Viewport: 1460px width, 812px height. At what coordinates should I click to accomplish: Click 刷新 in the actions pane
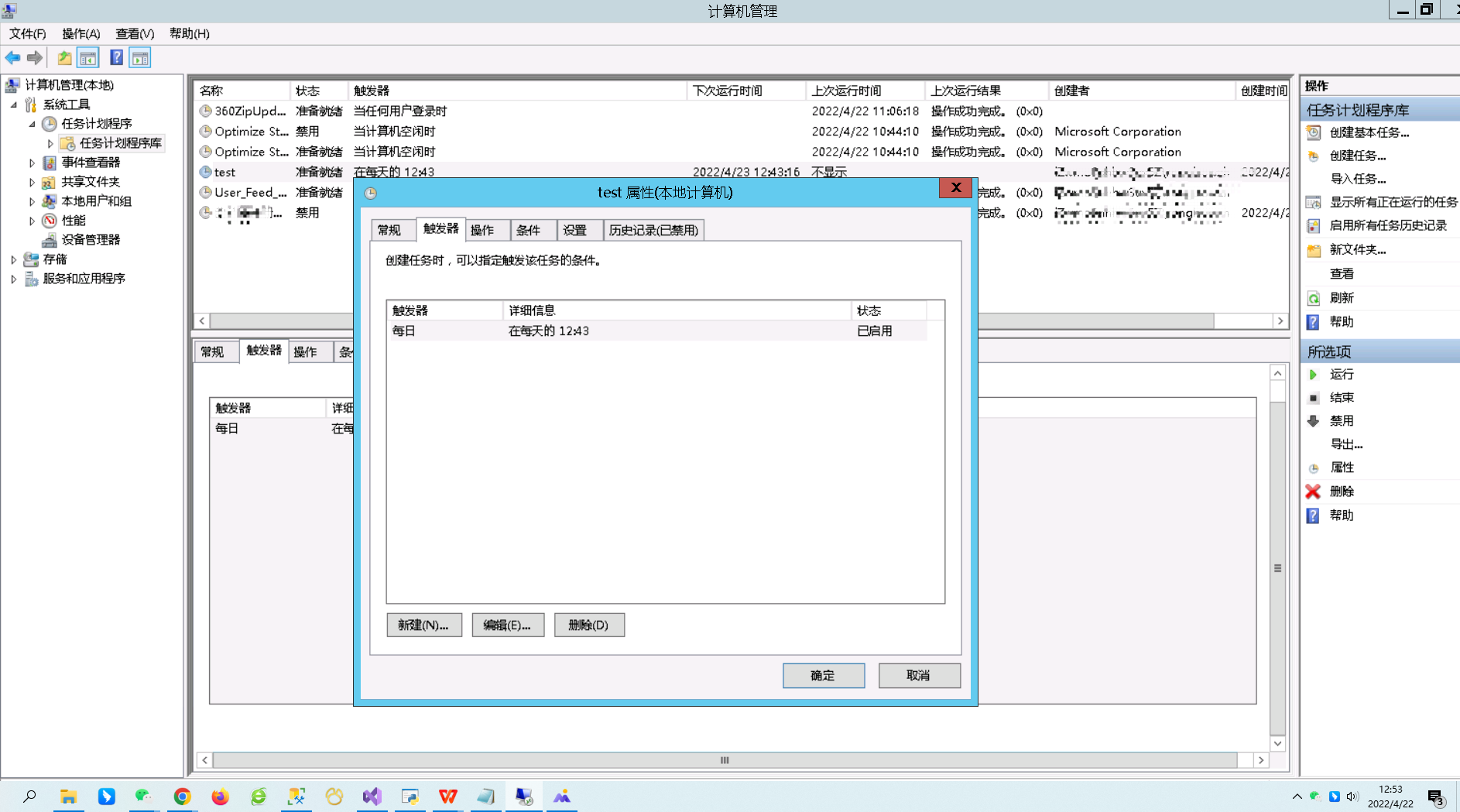pyautogui.click(x=1342, y=298)
